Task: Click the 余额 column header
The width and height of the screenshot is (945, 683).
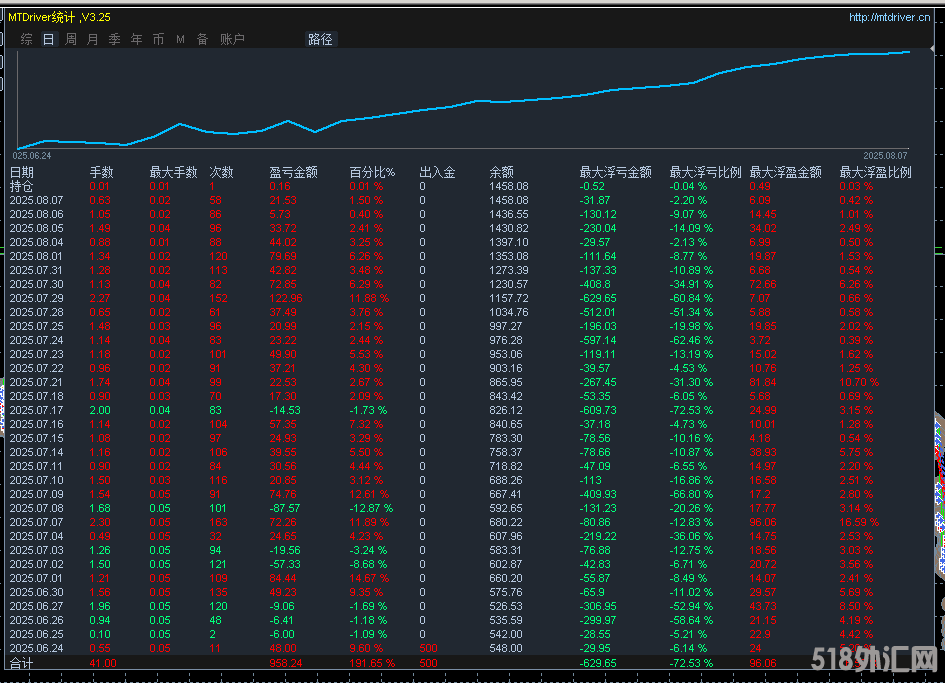Action: pyautogui.click(x=502, y=172)
